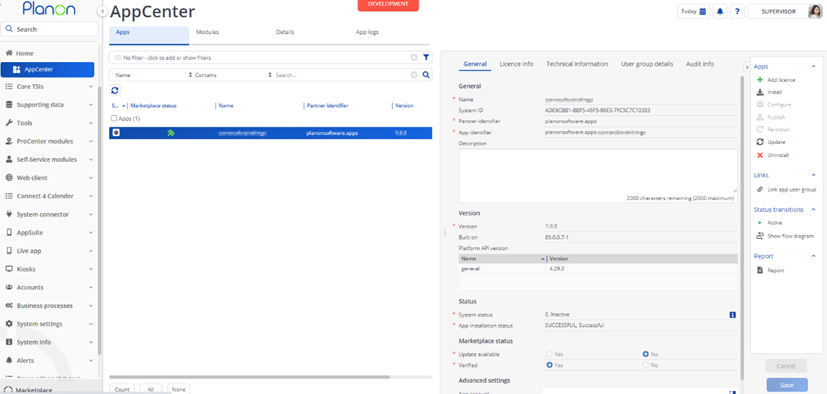Expand the Tools menu
This screenshot has width=827, height=394.
[x=91, y=123]
